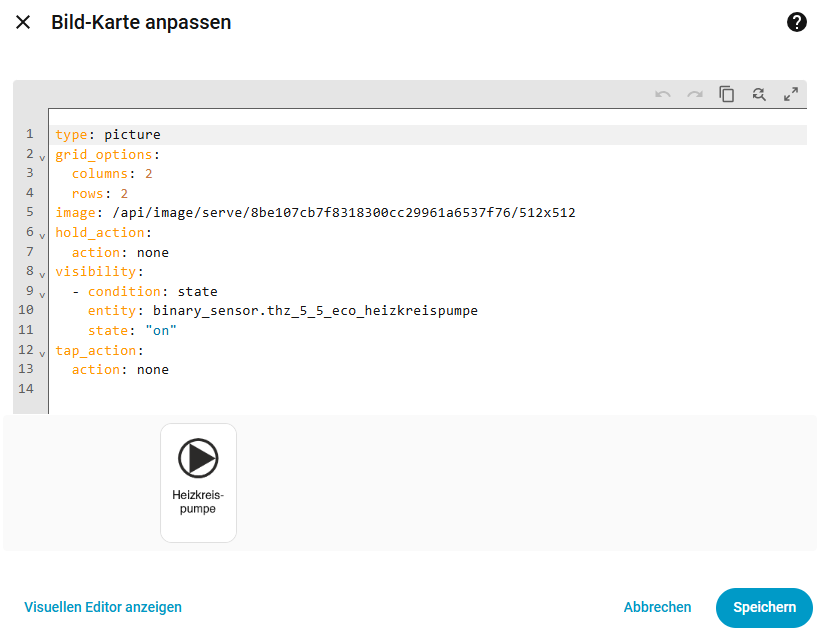The width and height of the screenshot is (818, 638).
Task: Save the card with Speichern
Action: [x=764, y=607]
